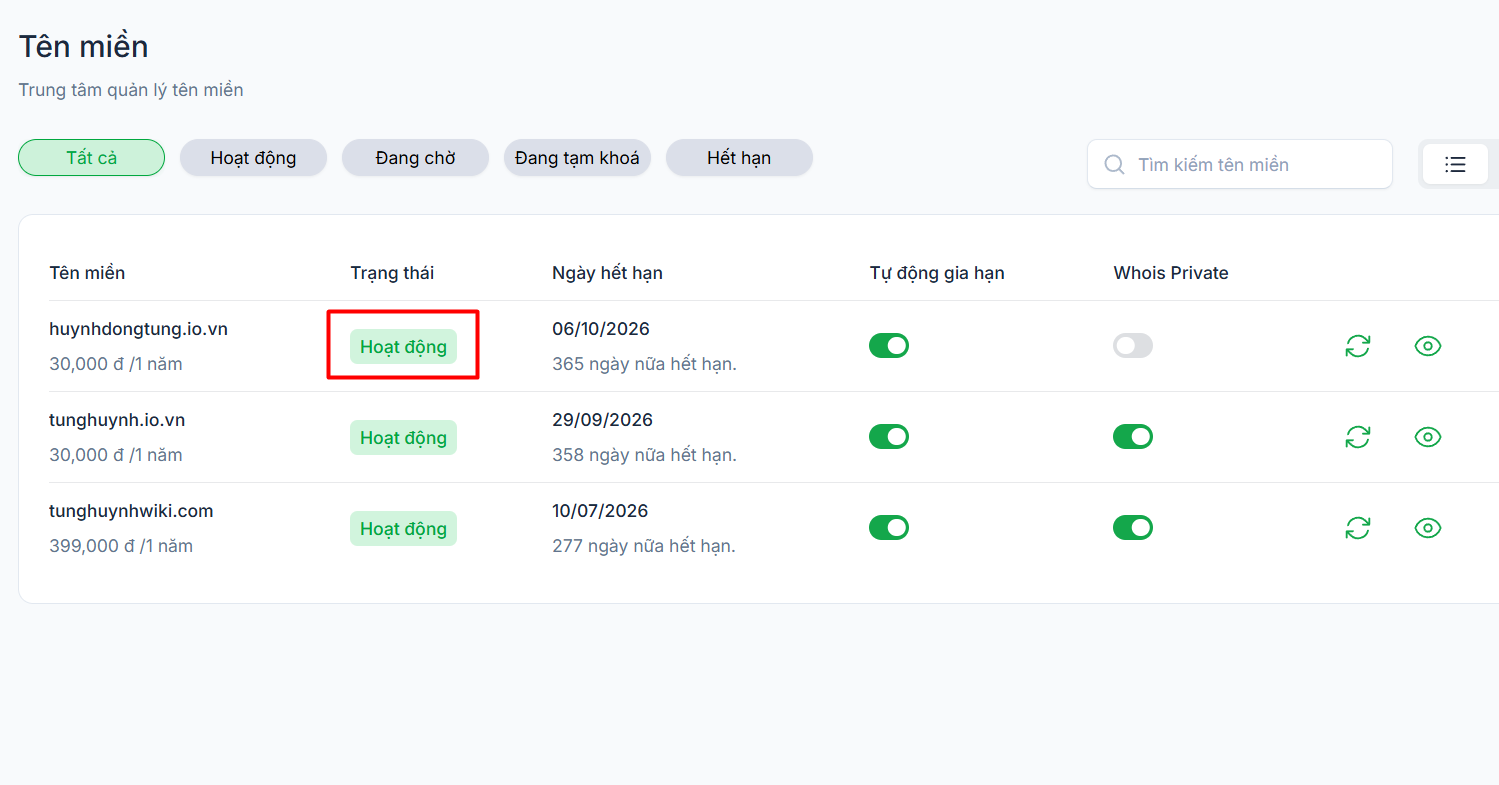Screen dimensions: 1499x785
Task: View details eye icon for tunghuynhwiki.com
Action: click(1428, 528)
